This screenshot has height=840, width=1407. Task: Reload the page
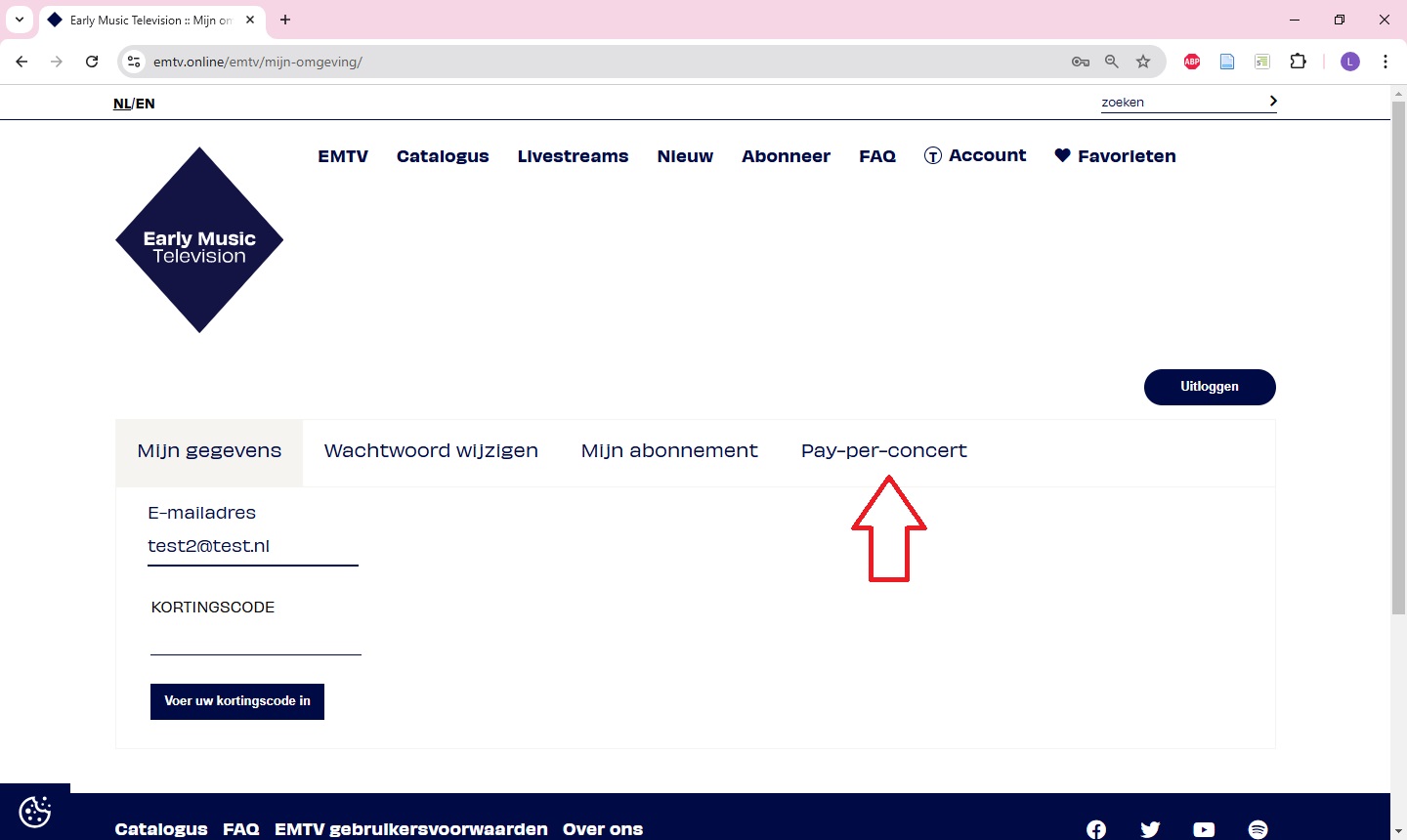pos(92,62)
